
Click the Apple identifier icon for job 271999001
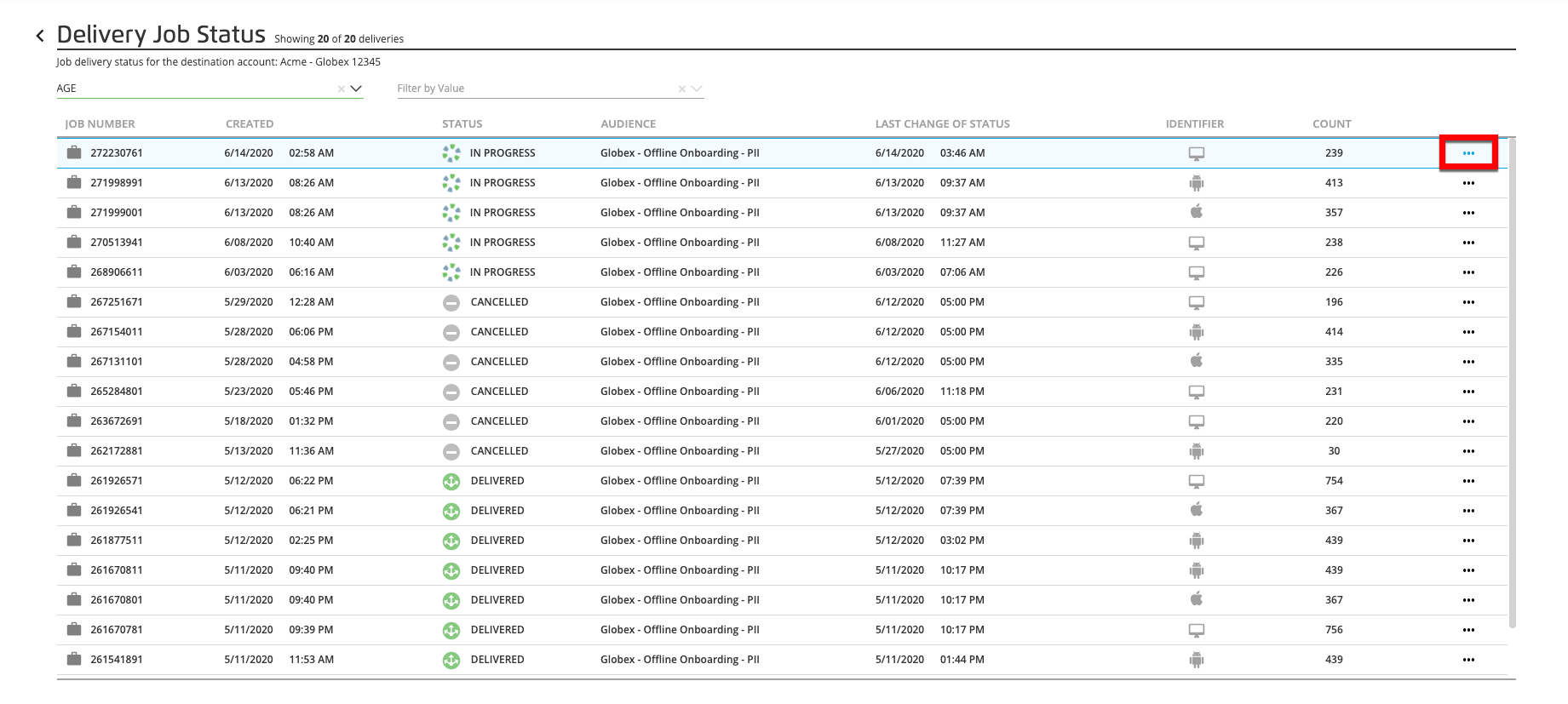[x=1196, y=212]
